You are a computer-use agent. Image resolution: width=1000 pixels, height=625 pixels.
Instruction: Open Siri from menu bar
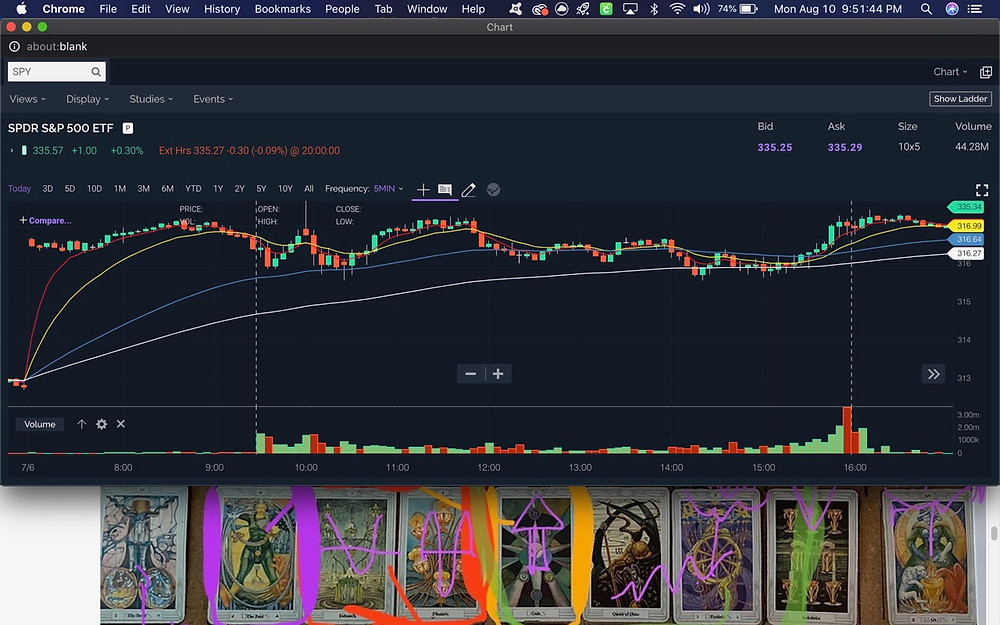[x=952, y=9]
